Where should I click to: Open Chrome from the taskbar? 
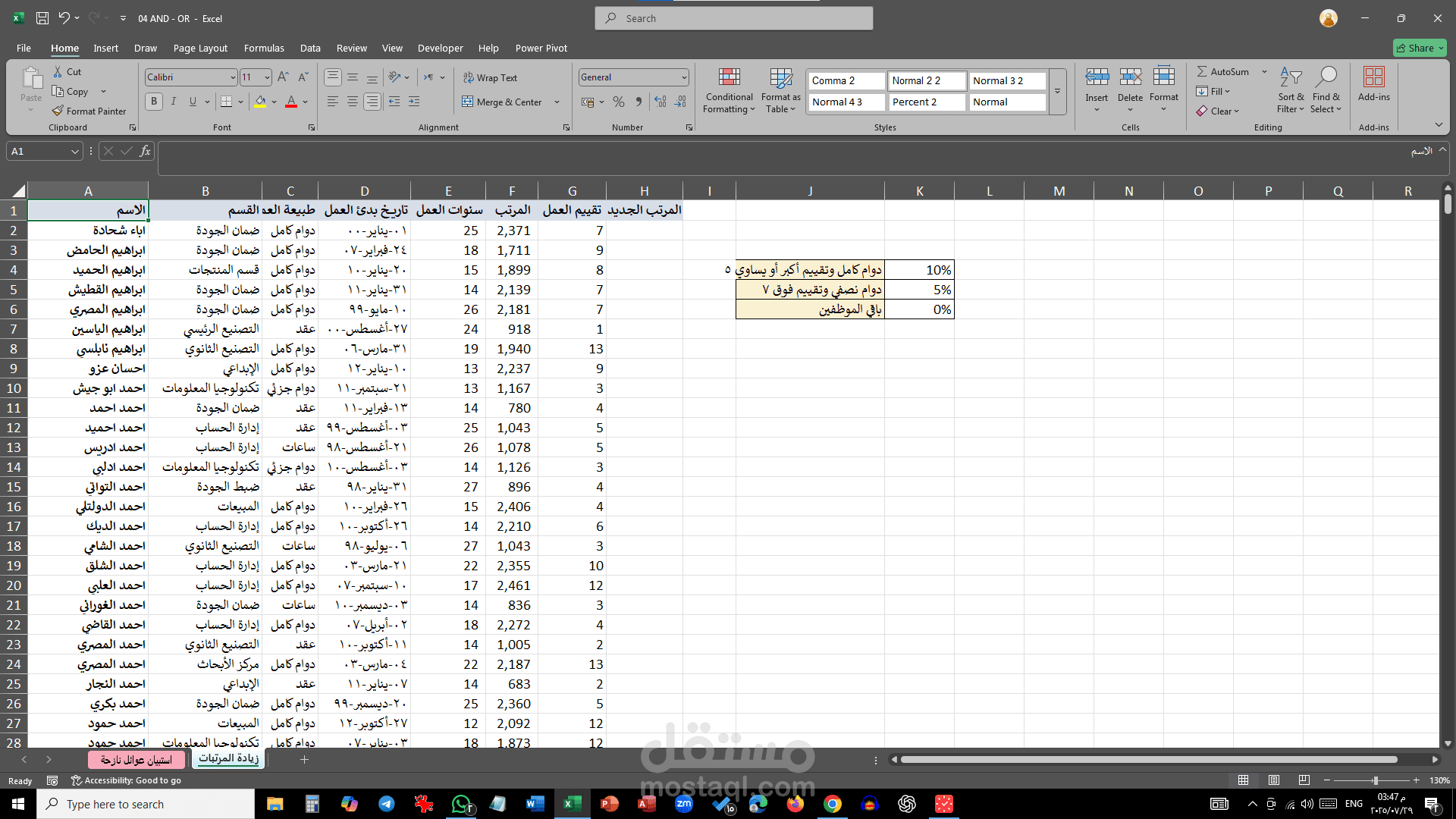(x=832, y=804)
